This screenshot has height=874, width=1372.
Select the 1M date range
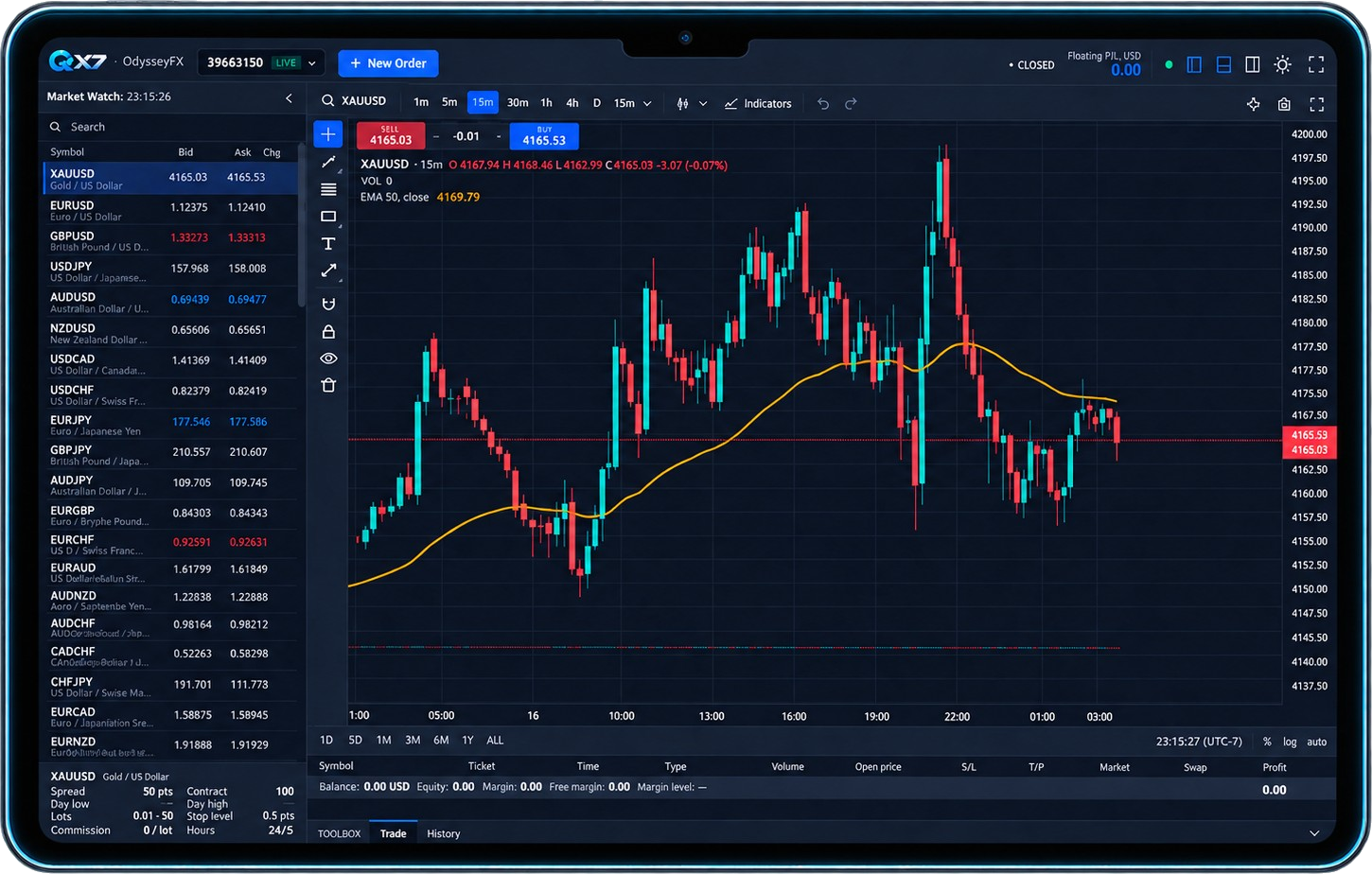[383, 741]
